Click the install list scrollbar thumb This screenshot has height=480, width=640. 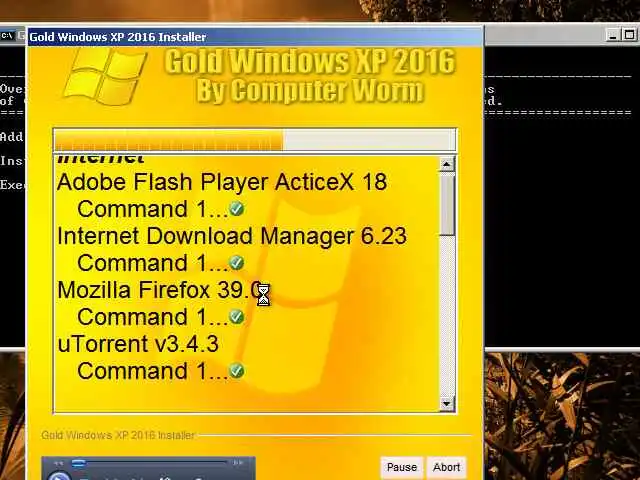pyautogui.click(x=447, y=204)
